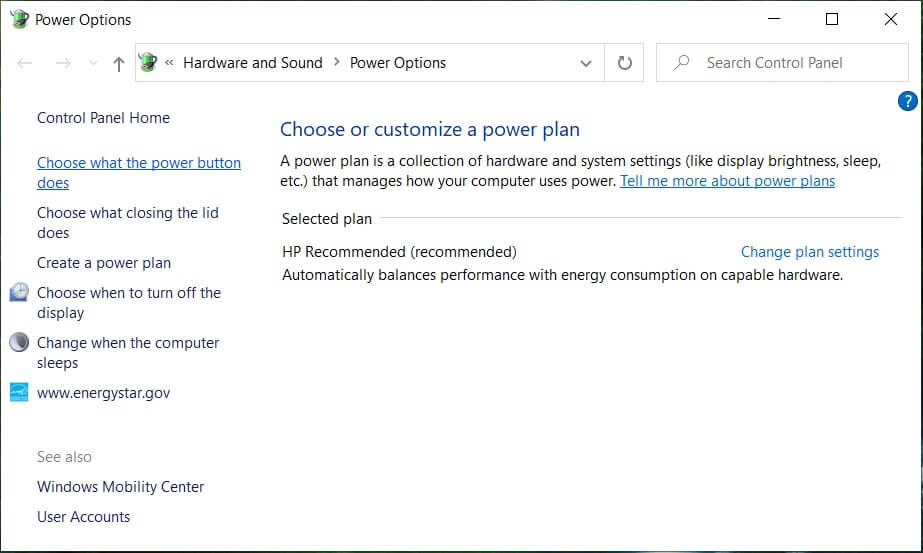Expand the address bar history dropdown
The width and height of the screenshot is (923, 553).
coord(586,63)
